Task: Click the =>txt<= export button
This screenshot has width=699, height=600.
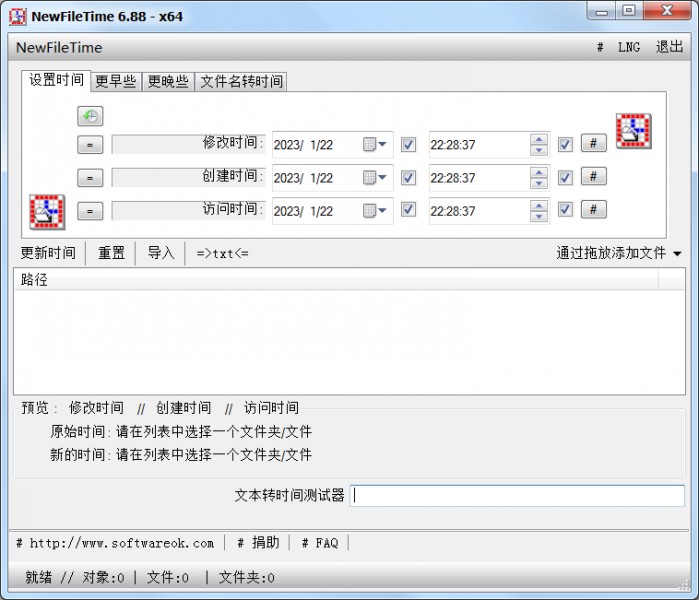Action: (222, 253)
